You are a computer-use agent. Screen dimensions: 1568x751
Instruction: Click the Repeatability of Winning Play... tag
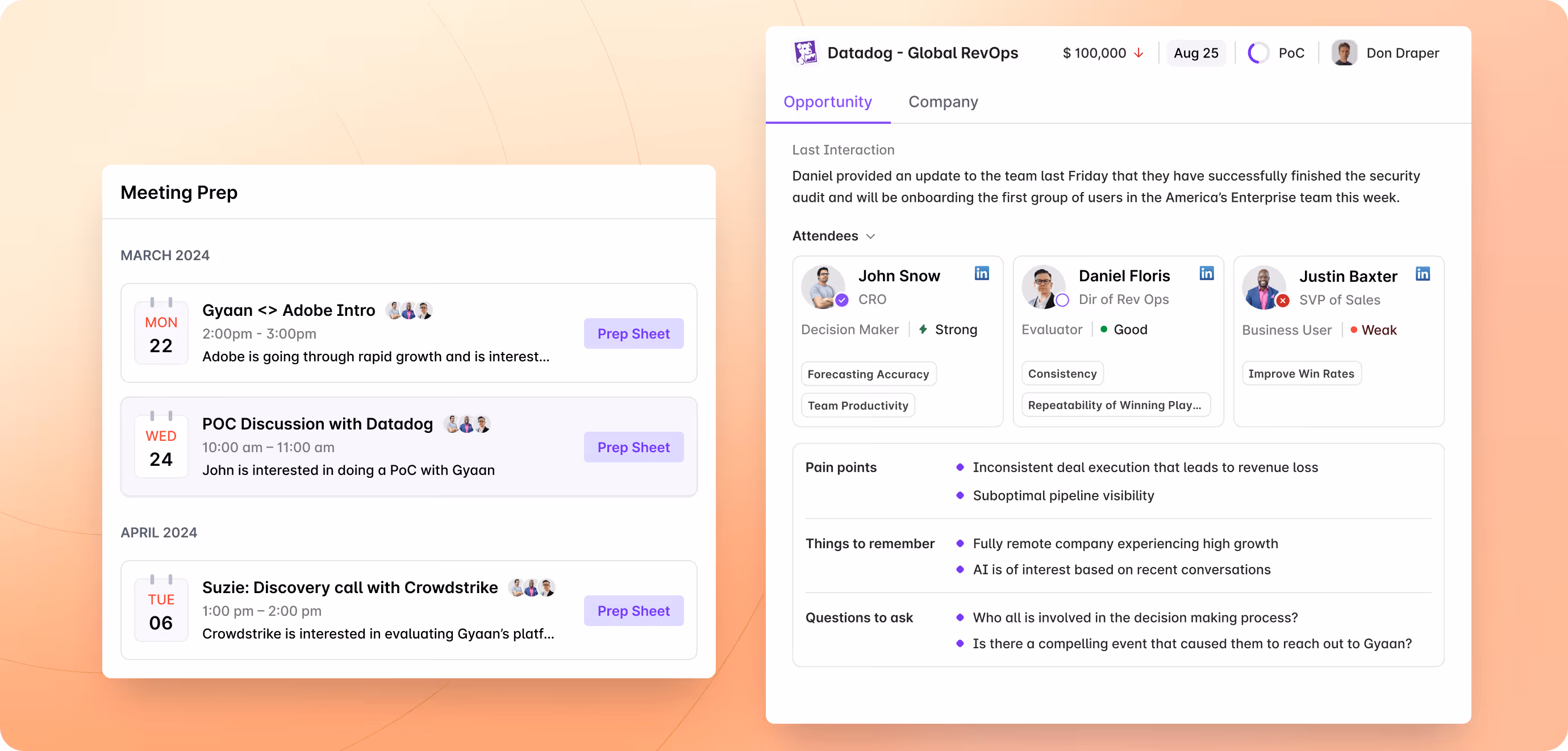[x=1115, y=404]
